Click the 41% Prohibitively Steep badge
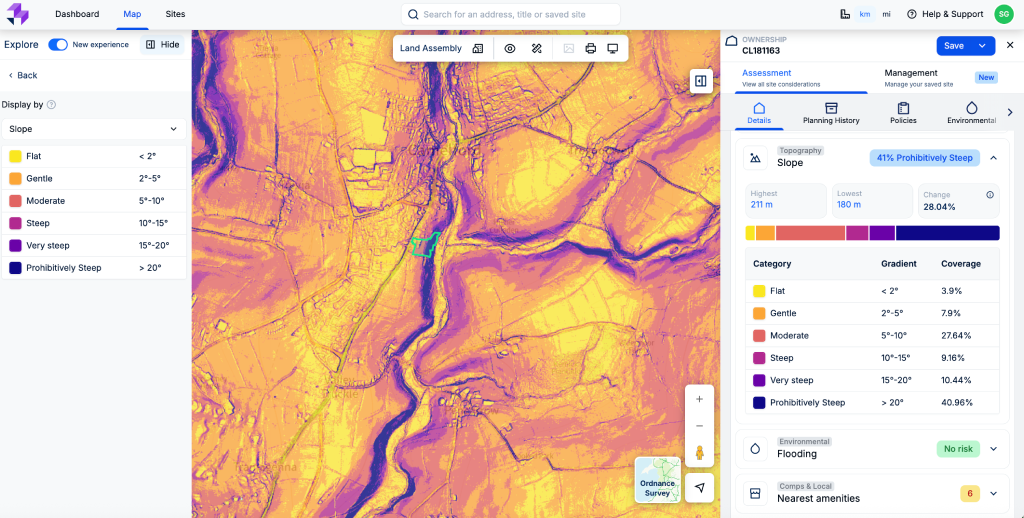 point(924,157)
